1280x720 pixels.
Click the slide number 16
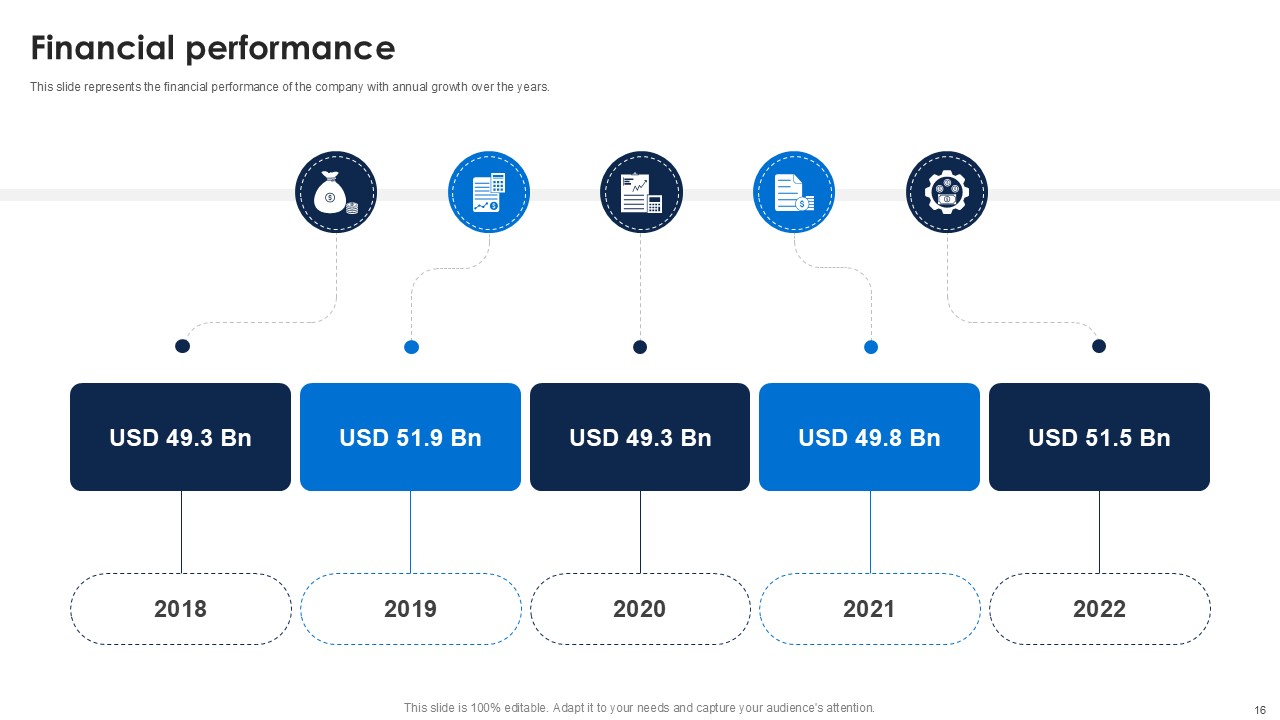pos(1260,709)
